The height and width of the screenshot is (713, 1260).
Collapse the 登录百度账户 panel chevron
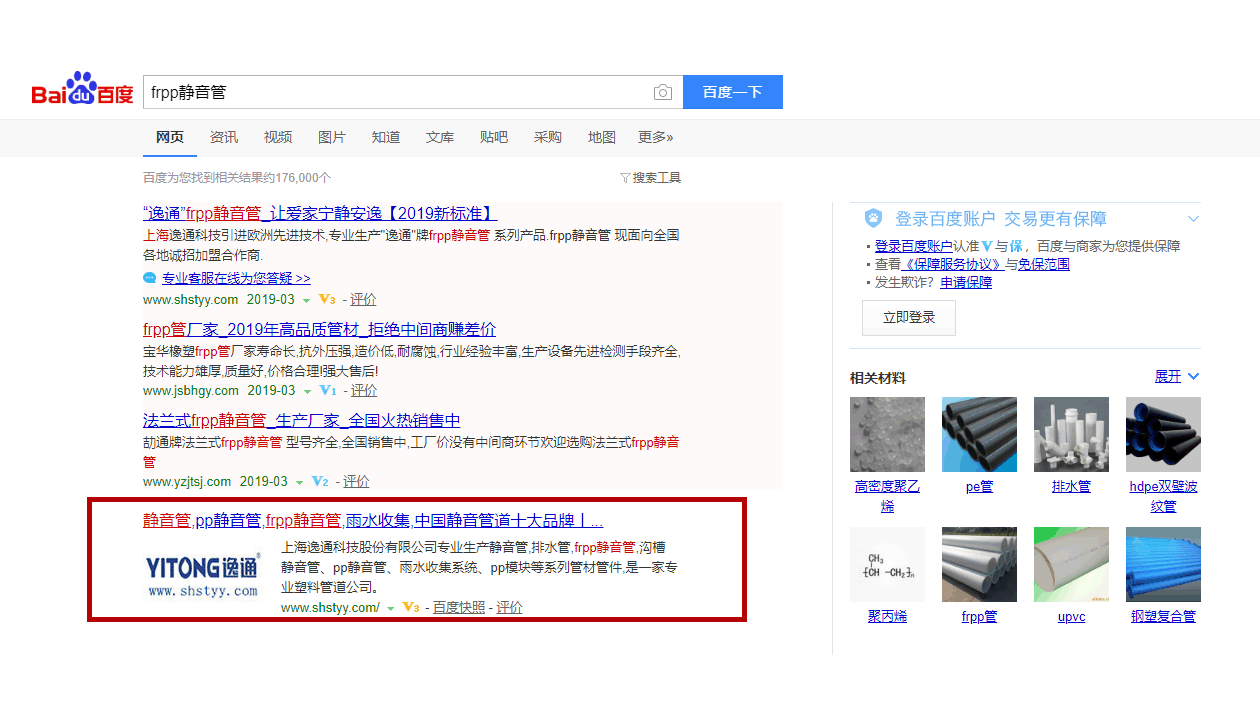click(x=1193, y=218)
